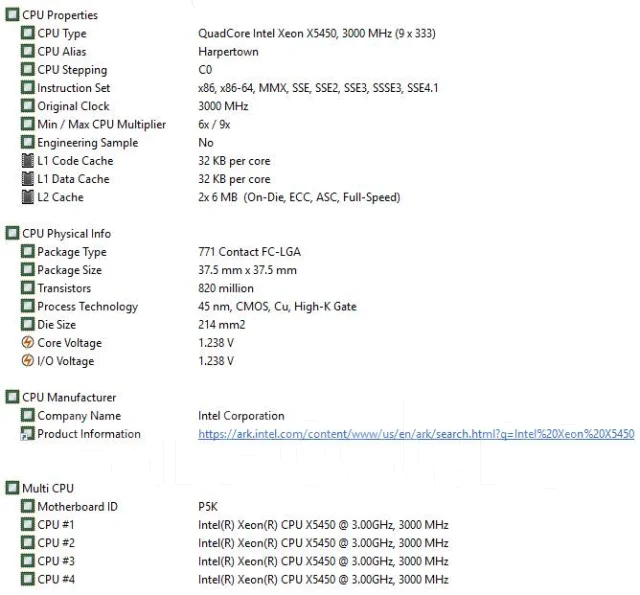Image resolution: width=640 pixels, height=595 pixels.
Task: Click the CPU #2 chip icon
Action: pyautogui.click(x=27, y=542)
